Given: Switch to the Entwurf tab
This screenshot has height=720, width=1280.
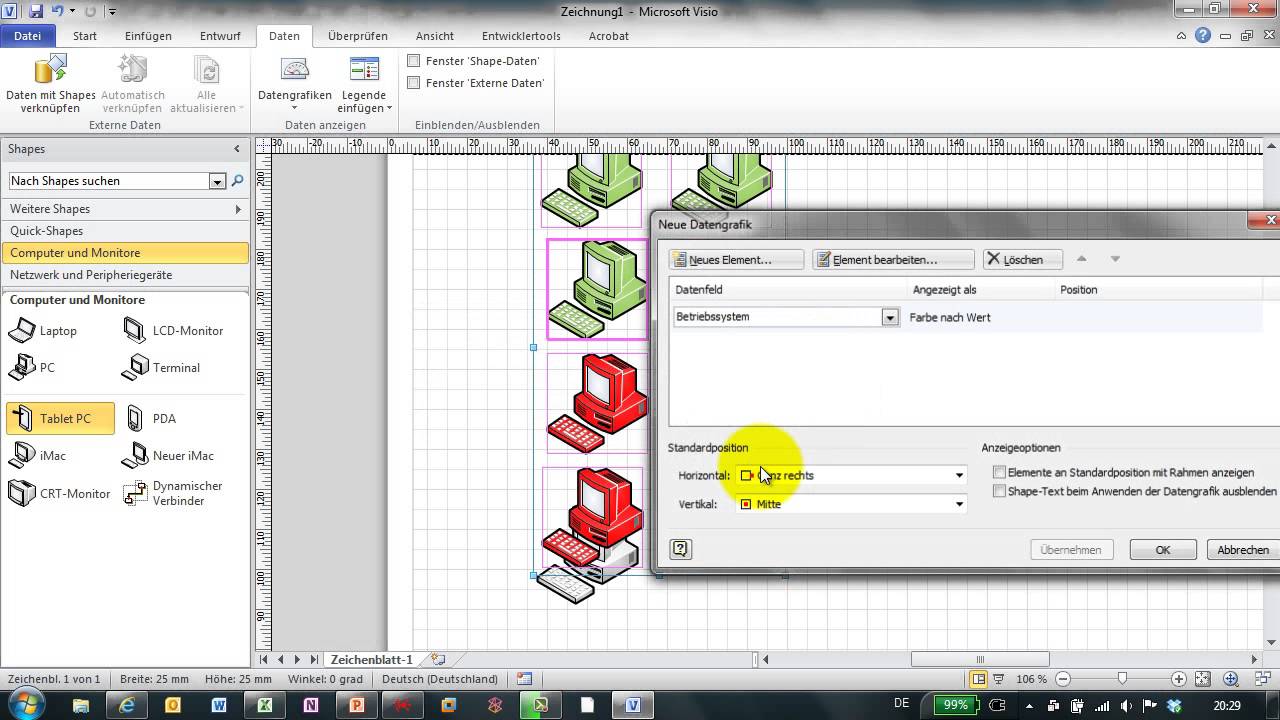Looking at the screenshot, I should point(220,36).
